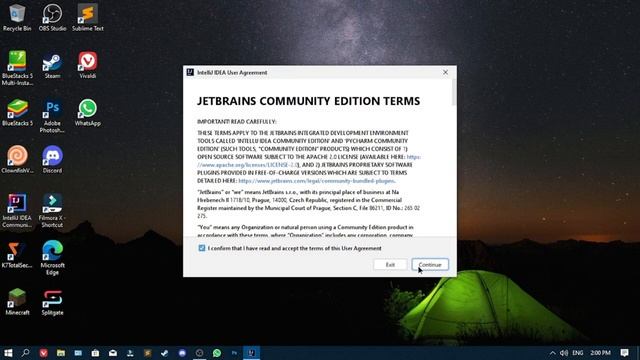Viewport: 640px width, 360px height.
Task: Select the BlueStacks 5 desktop shortcut
Action: coord(17,113)
